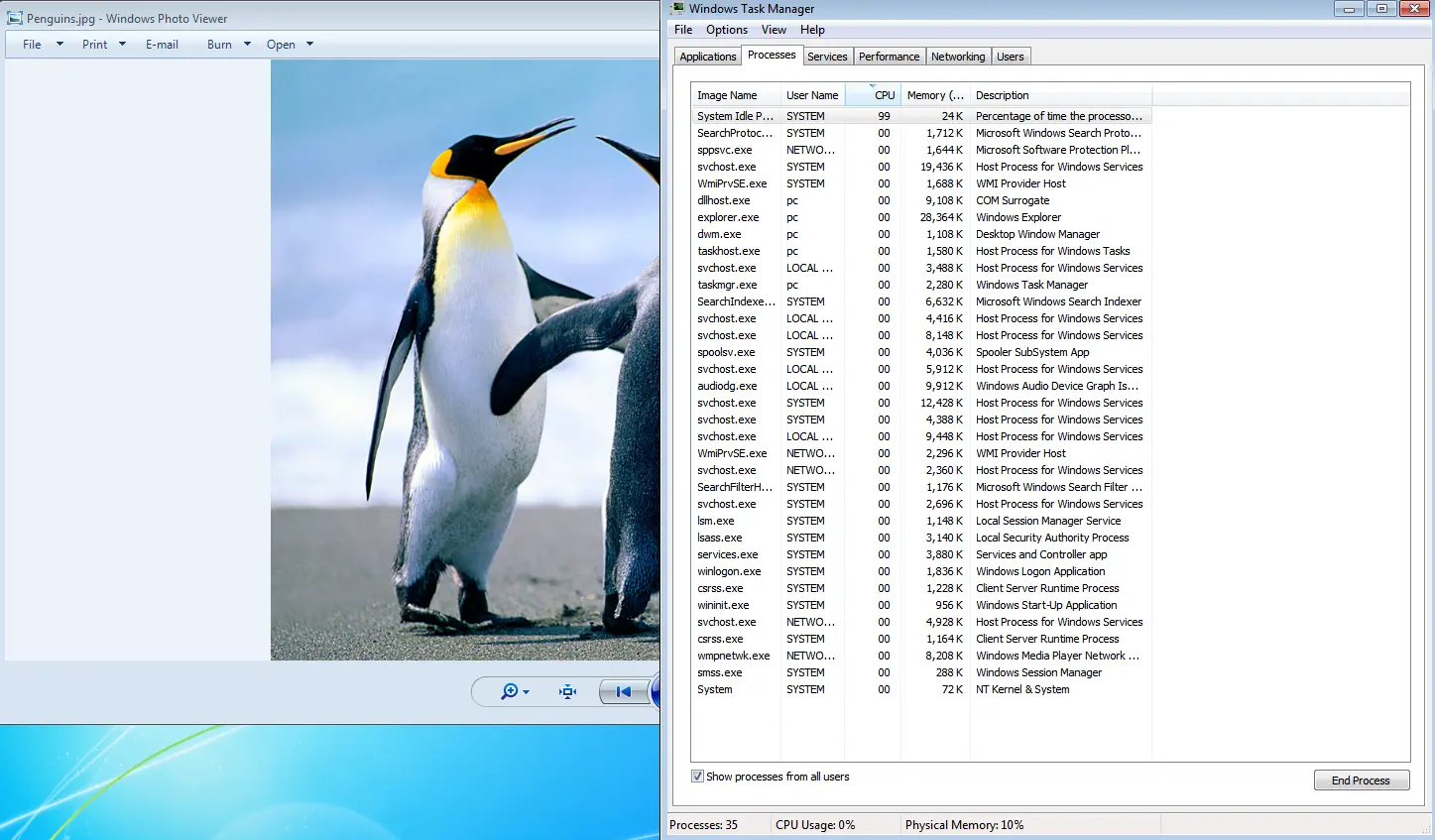Viewport: 1435px width, 840px height.
Task: Switch to the Users tab
Action: [x=1011, y=57]
